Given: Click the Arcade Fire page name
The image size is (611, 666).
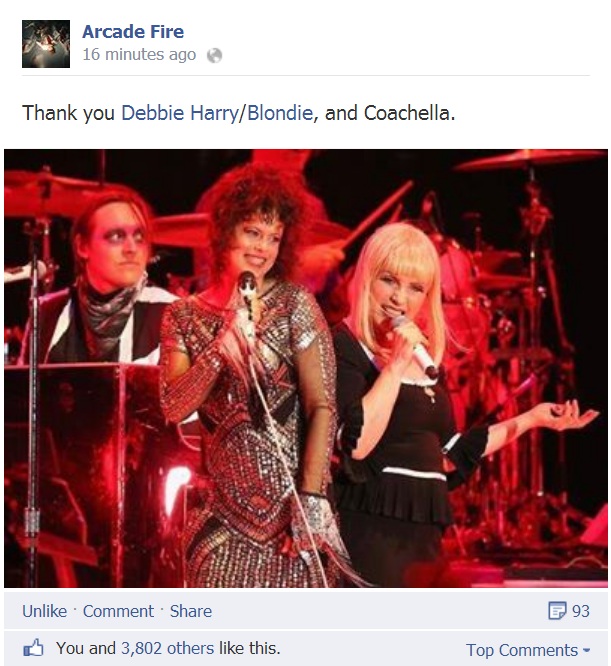Looking at the screenshot, I should coord(133,31).
